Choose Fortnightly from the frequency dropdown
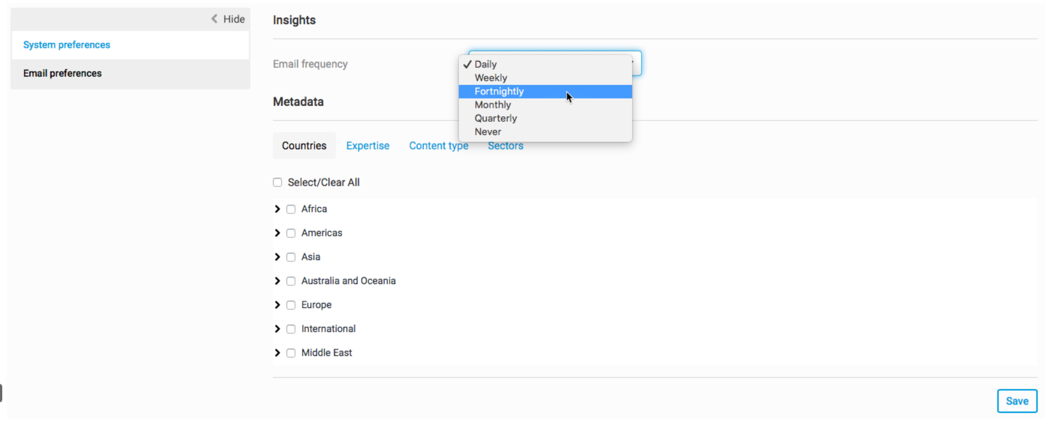Image resolution: width=1052 pixels, height=424 pixels. tap(545, 91)
